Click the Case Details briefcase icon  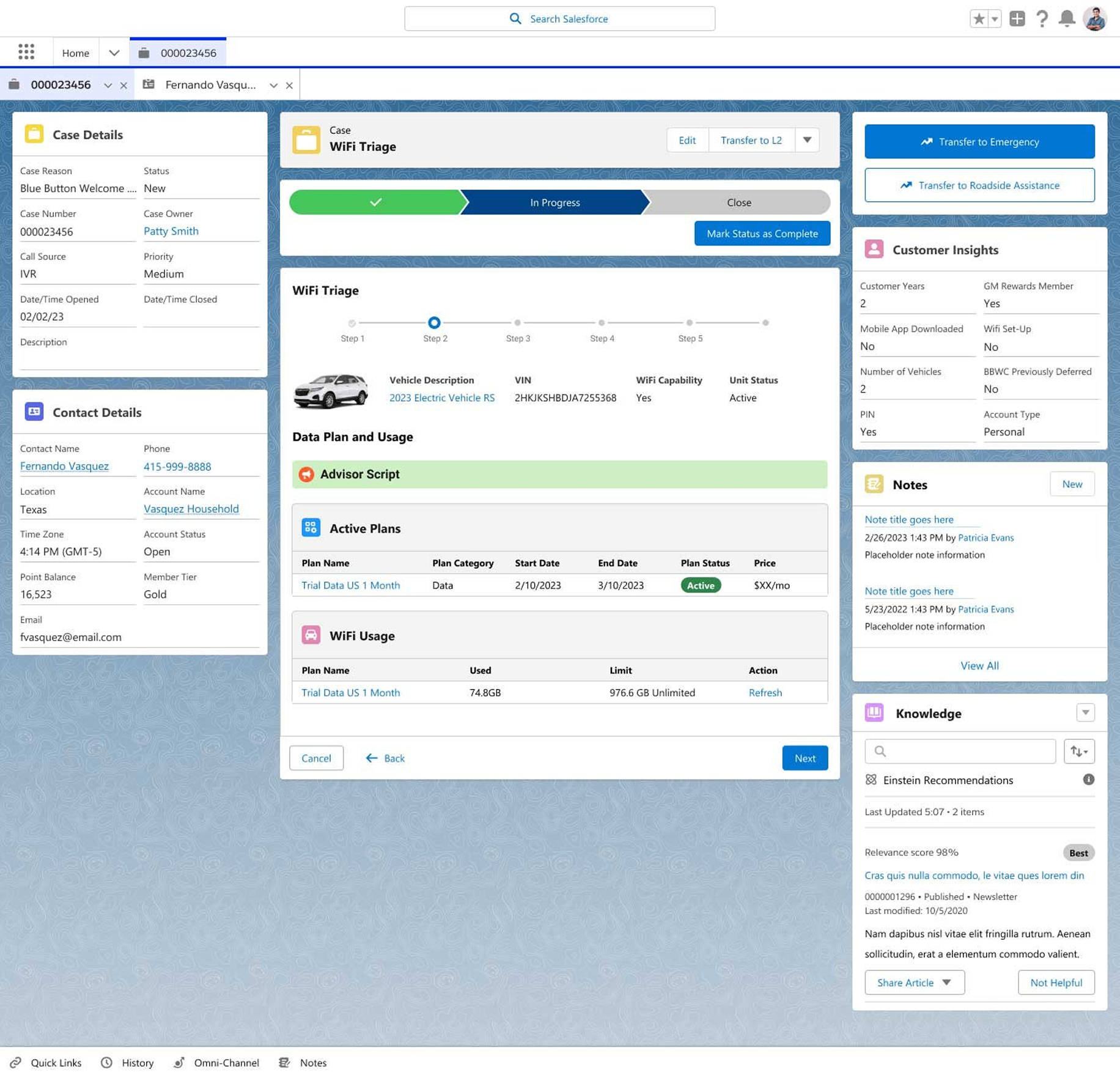(34, 134)
